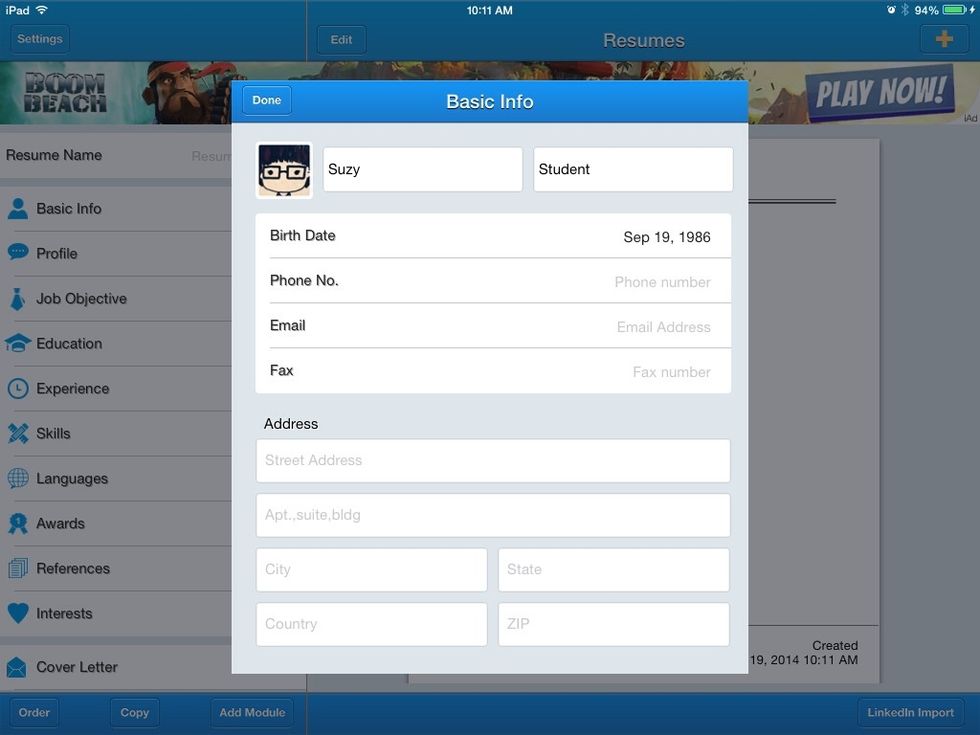980x735 pixels.
Task: Click the first name field showing Suzy
Action: 421,169
